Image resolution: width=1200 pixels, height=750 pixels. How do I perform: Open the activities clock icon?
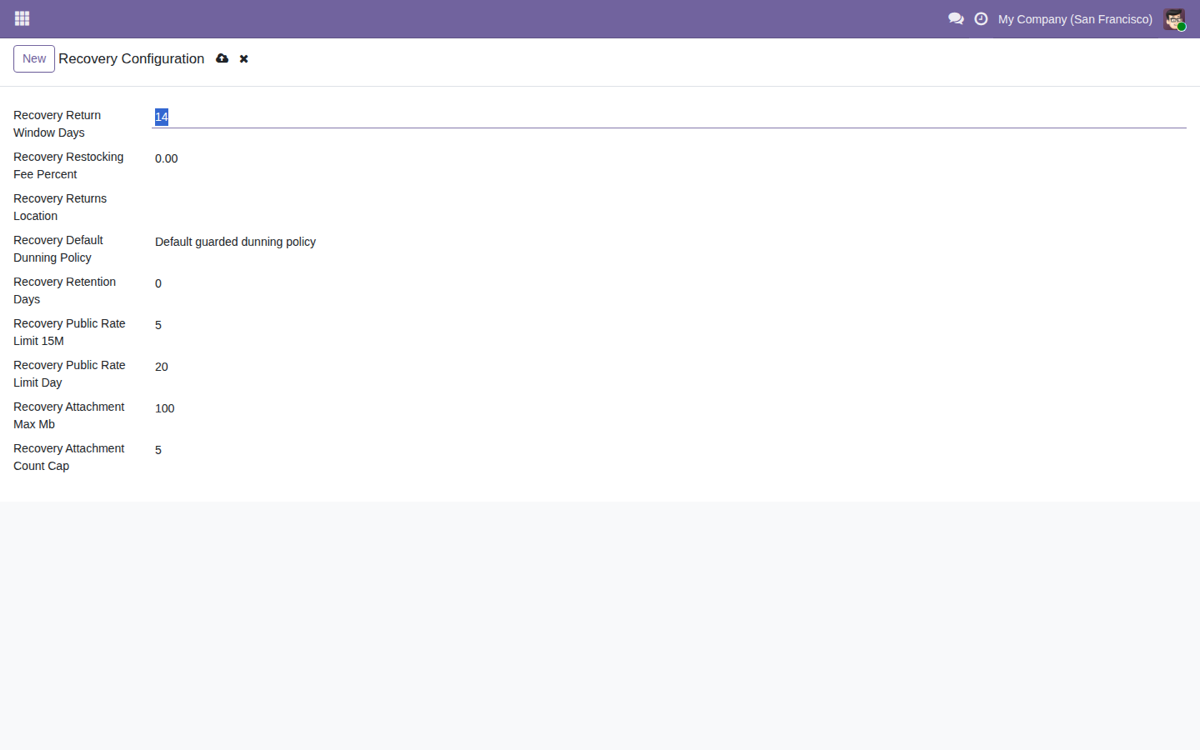coord(981,19)
